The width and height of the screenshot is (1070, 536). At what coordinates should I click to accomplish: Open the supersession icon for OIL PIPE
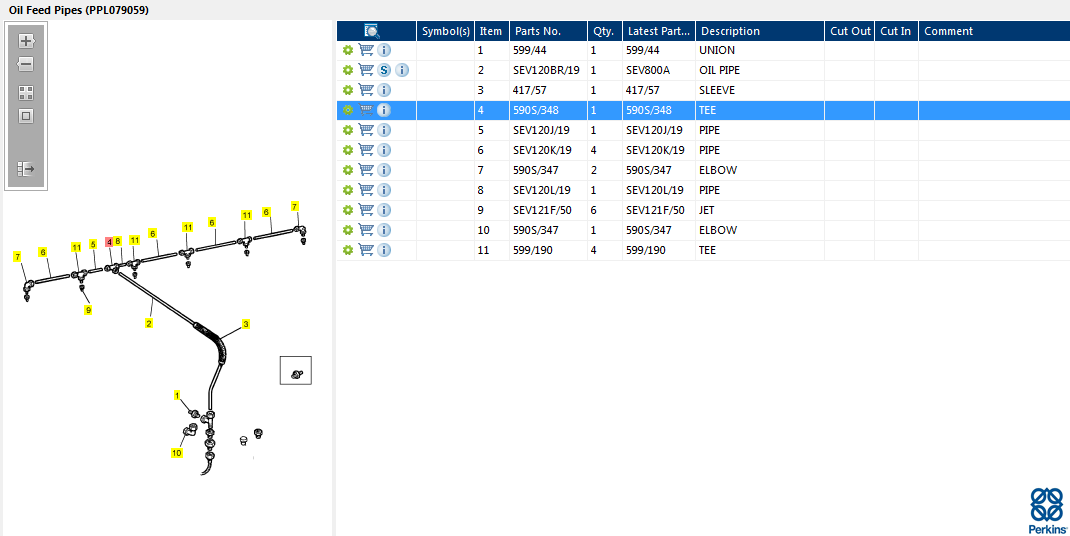coord(384,70)
